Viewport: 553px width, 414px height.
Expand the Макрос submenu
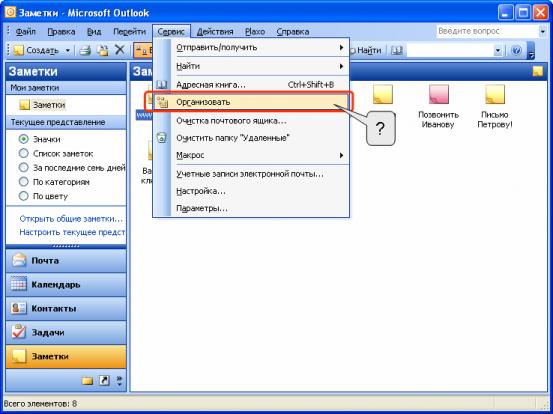click(251, 155)
